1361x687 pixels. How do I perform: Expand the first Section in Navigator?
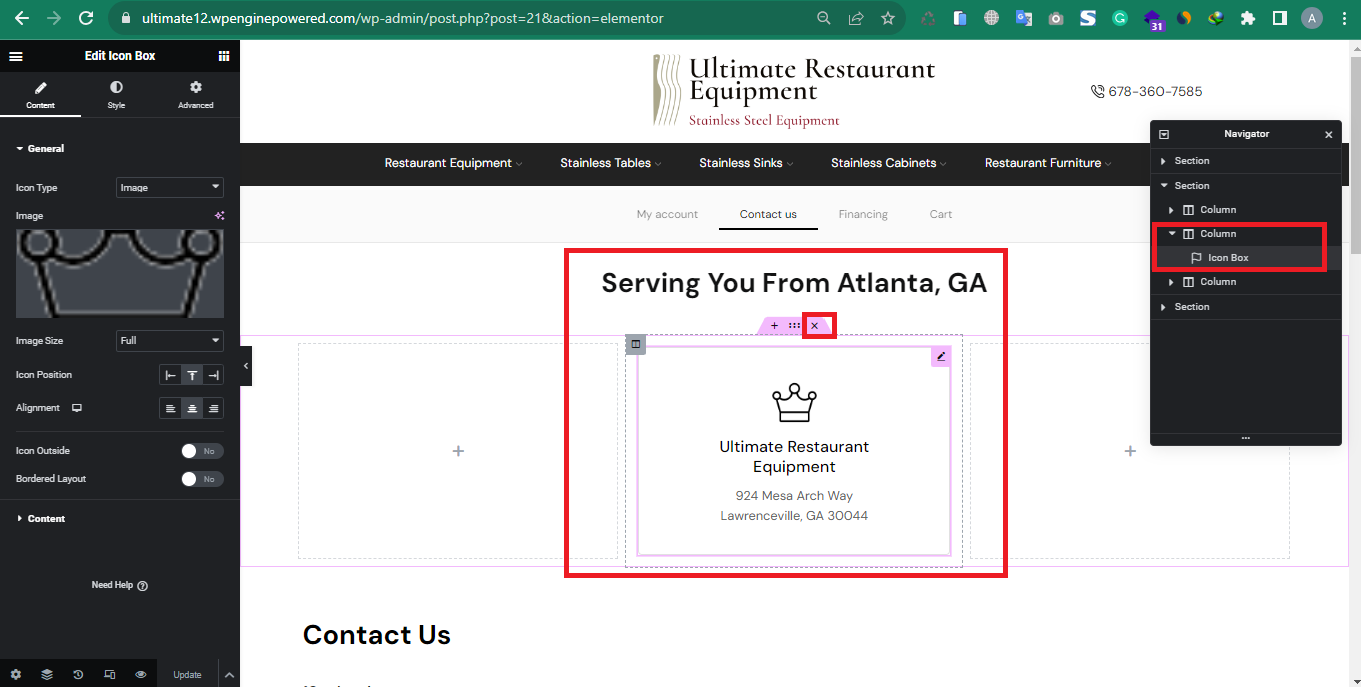(1163, 161)
